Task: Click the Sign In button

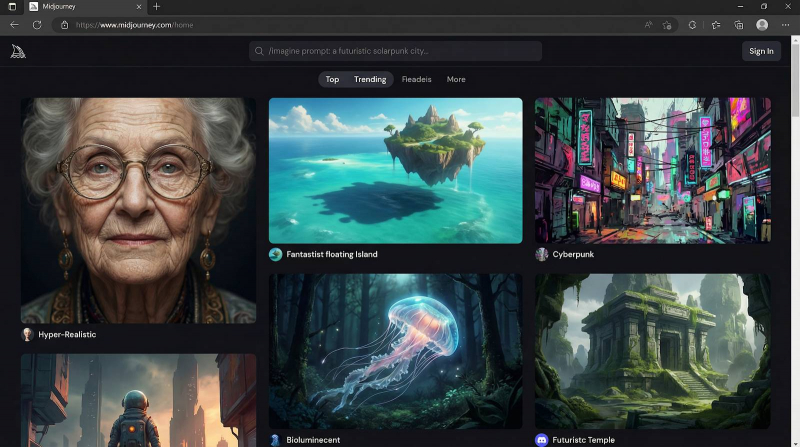Action: pos(761,51)
